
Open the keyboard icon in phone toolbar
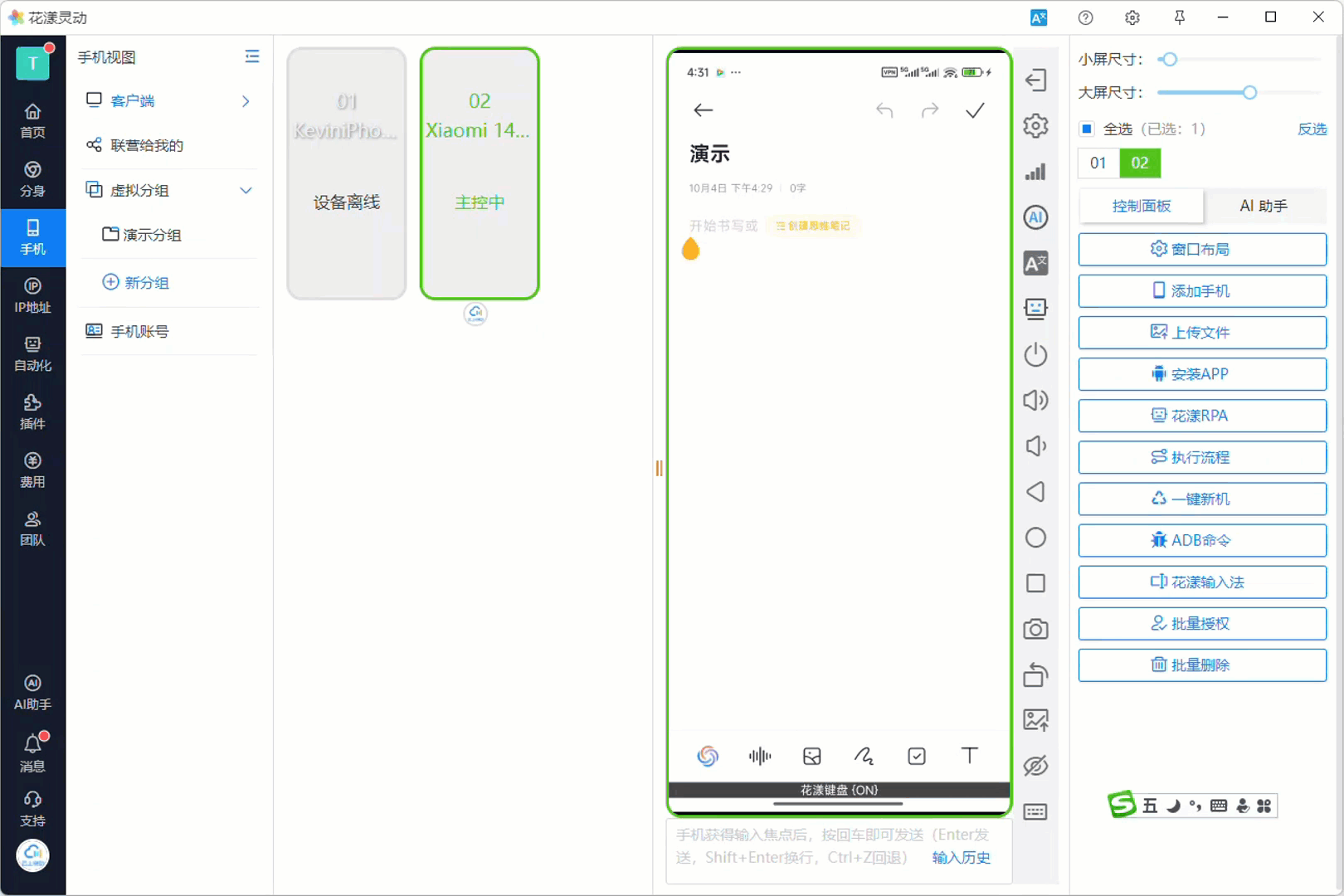click(x=1035, y=811)
